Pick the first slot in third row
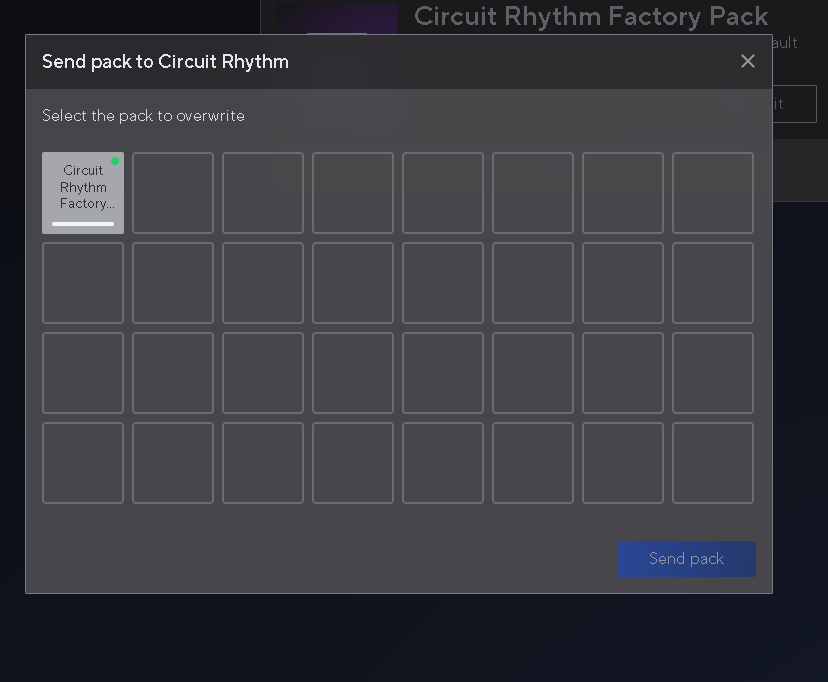This screenshot has height=682, width=828. click(x=83, y=373)
